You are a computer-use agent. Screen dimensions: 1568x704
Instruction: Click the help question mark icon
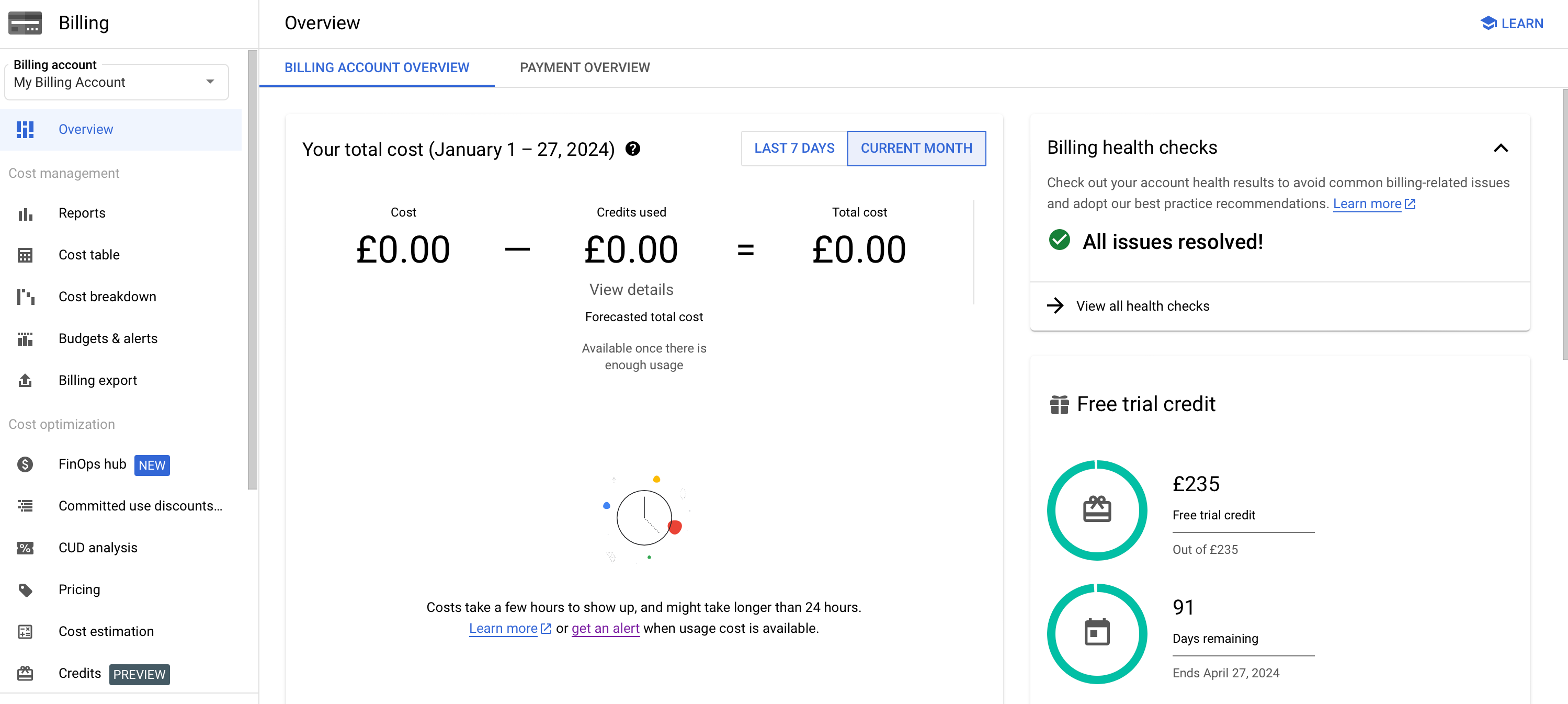coord(633,149)
